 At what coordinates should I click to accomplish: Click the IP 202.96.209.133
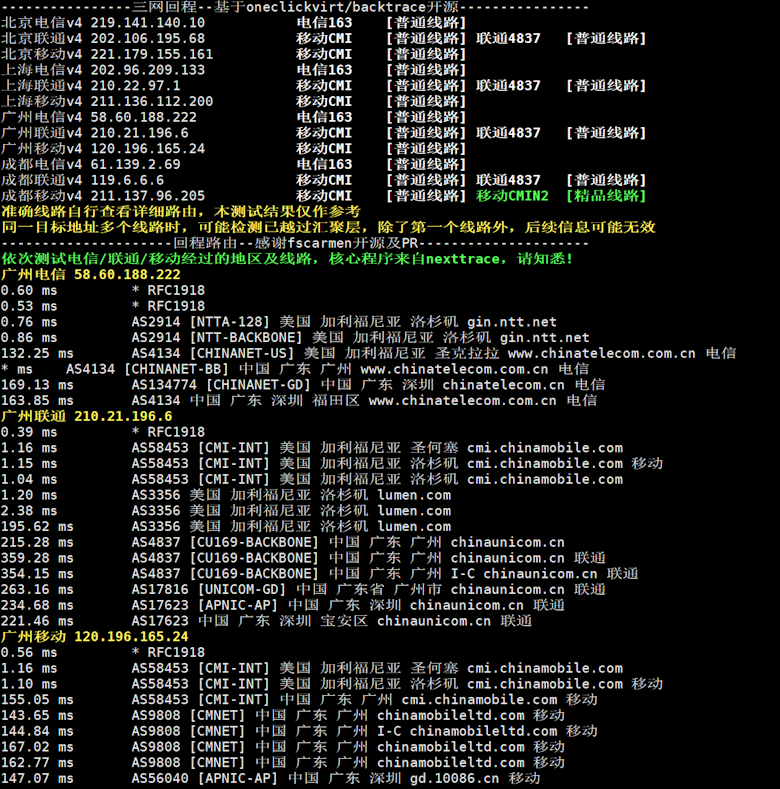tap(147, 70)
